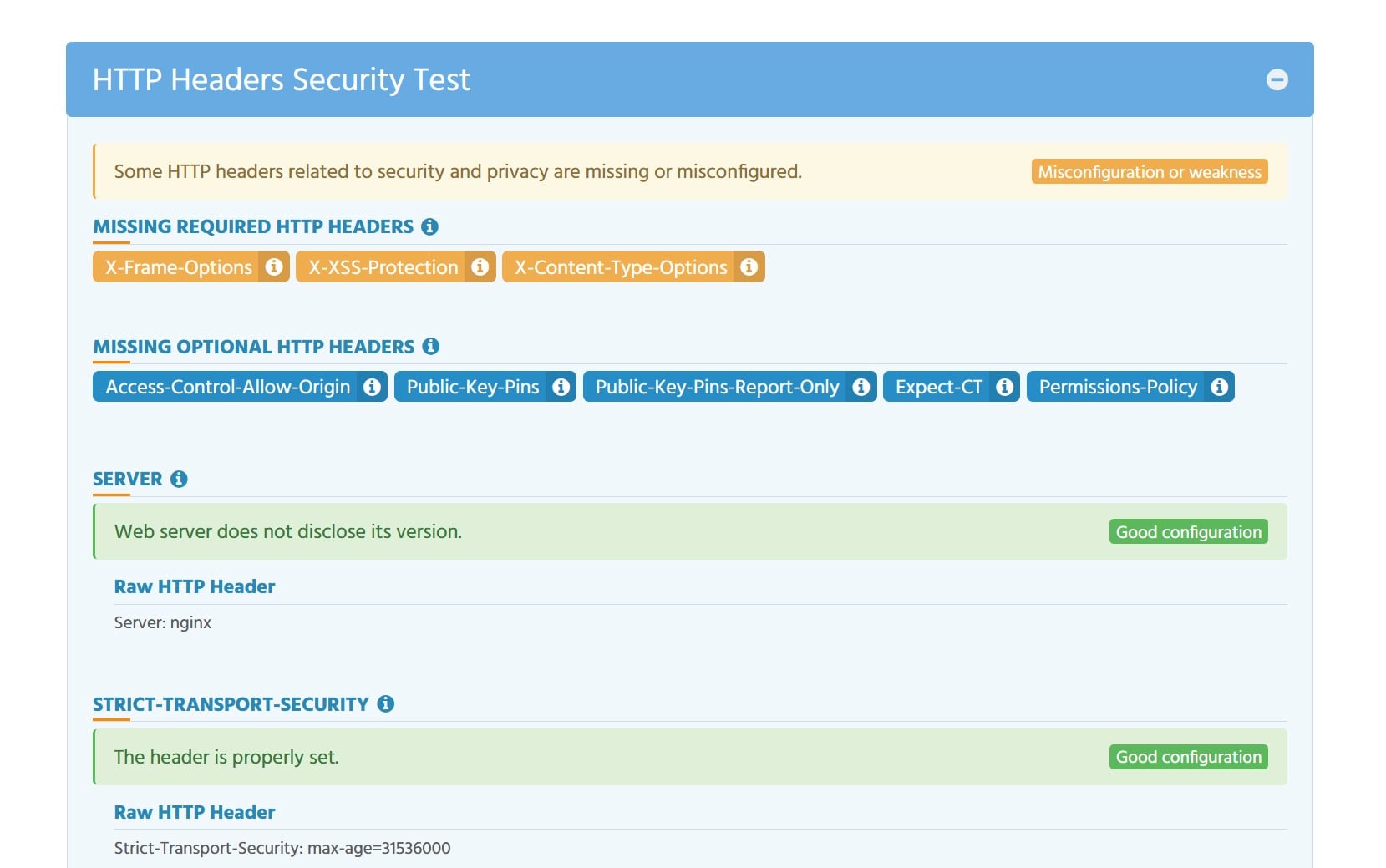
Task: Click the Permissions-Policy badge label
Action: [1118, 387]
